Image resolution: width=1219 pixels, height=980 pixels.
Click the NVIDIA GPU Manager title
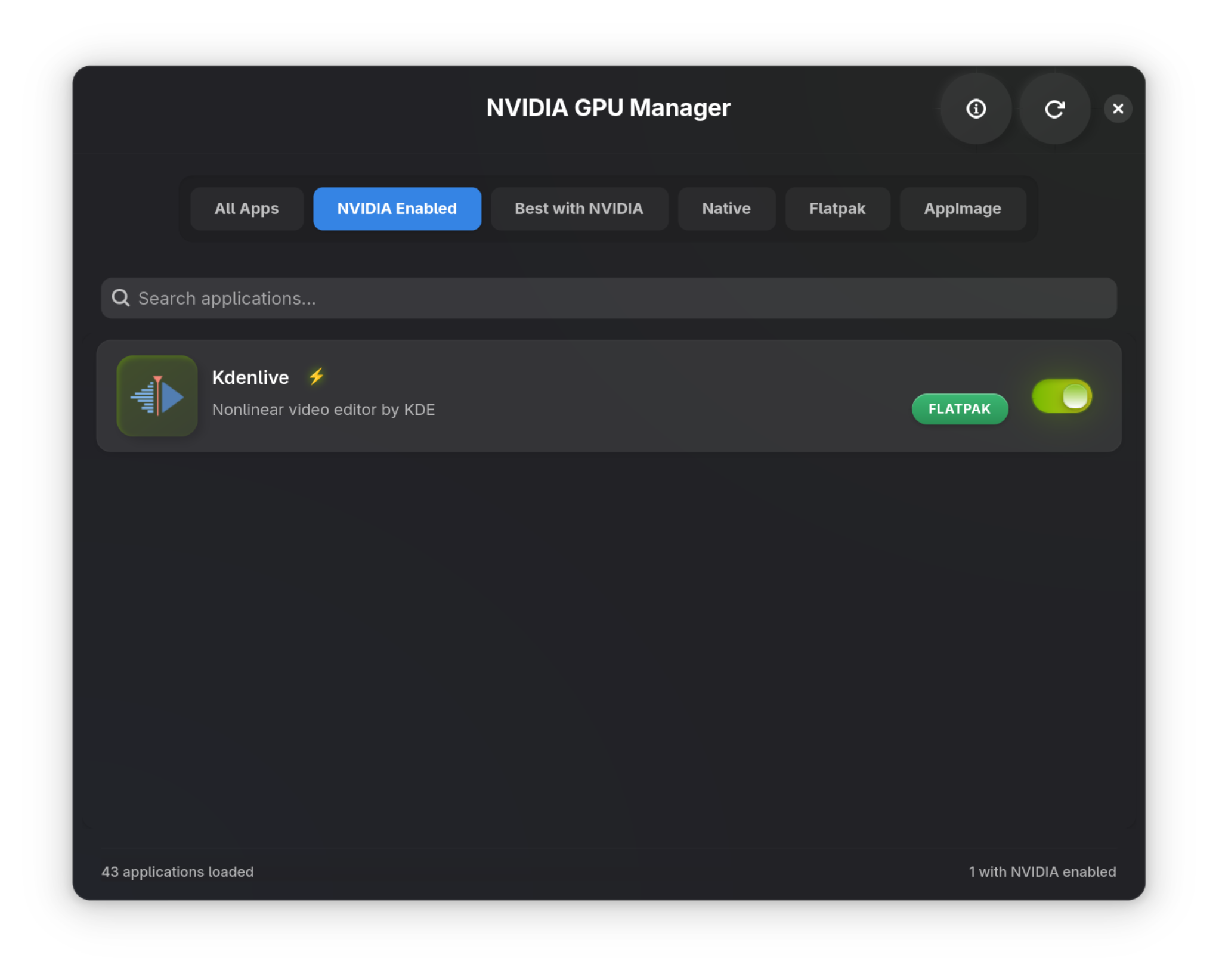click(x=608, y=108)
